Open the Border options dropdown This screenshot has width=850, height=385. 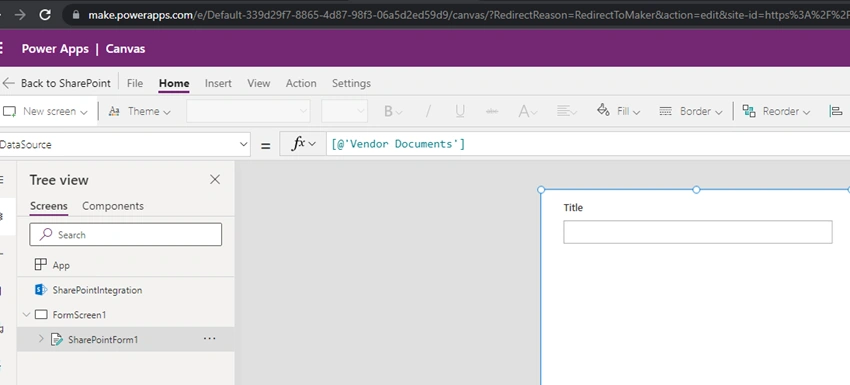[691, 111]
